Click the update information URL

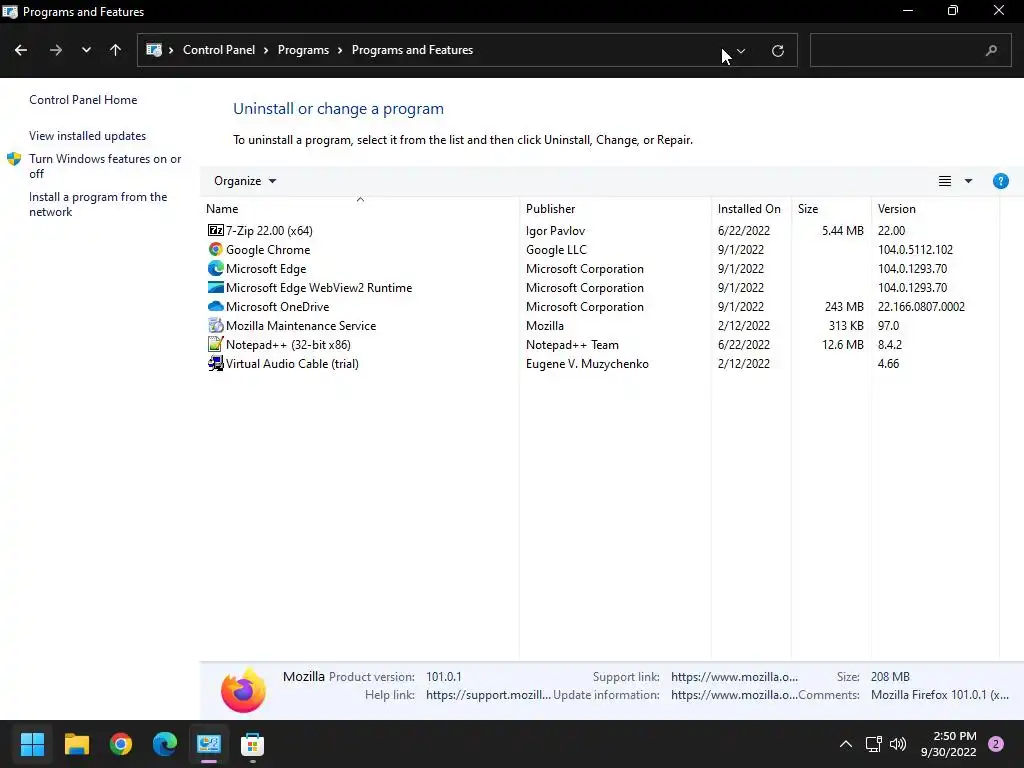734,695
